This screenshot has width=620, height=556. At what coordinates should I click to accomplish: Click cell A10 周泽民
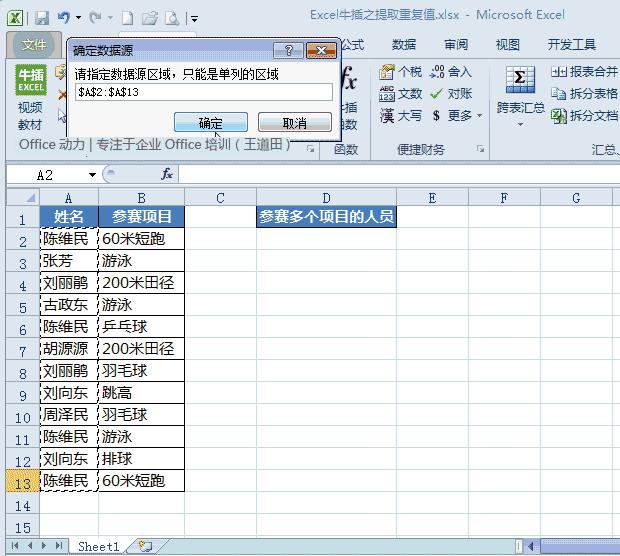[x=69, y=415]
